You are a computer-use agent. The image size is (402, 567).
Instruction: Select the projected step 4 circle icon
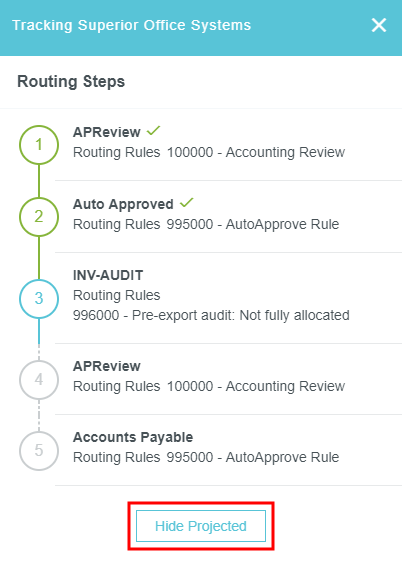[39, 380]
